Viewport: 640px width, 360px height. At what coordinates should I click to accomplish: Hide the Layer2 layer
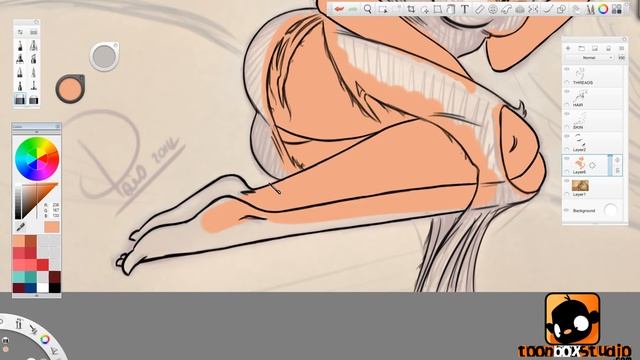(567, 136)
